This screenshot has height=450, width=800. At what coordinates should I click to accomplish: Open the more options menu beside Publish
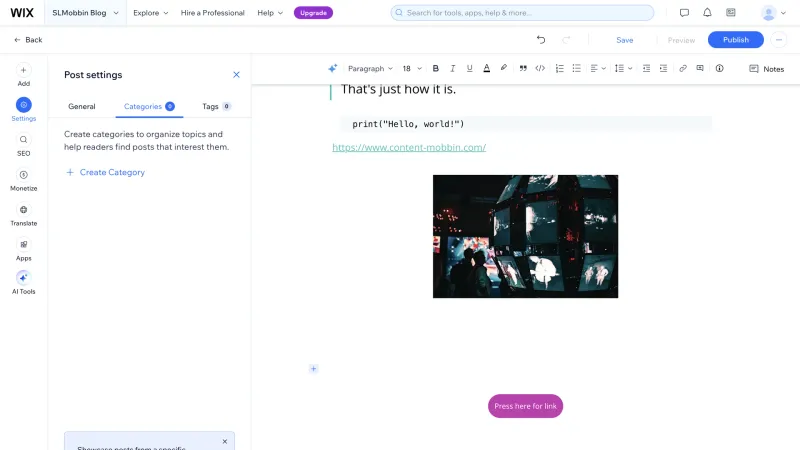779,40
